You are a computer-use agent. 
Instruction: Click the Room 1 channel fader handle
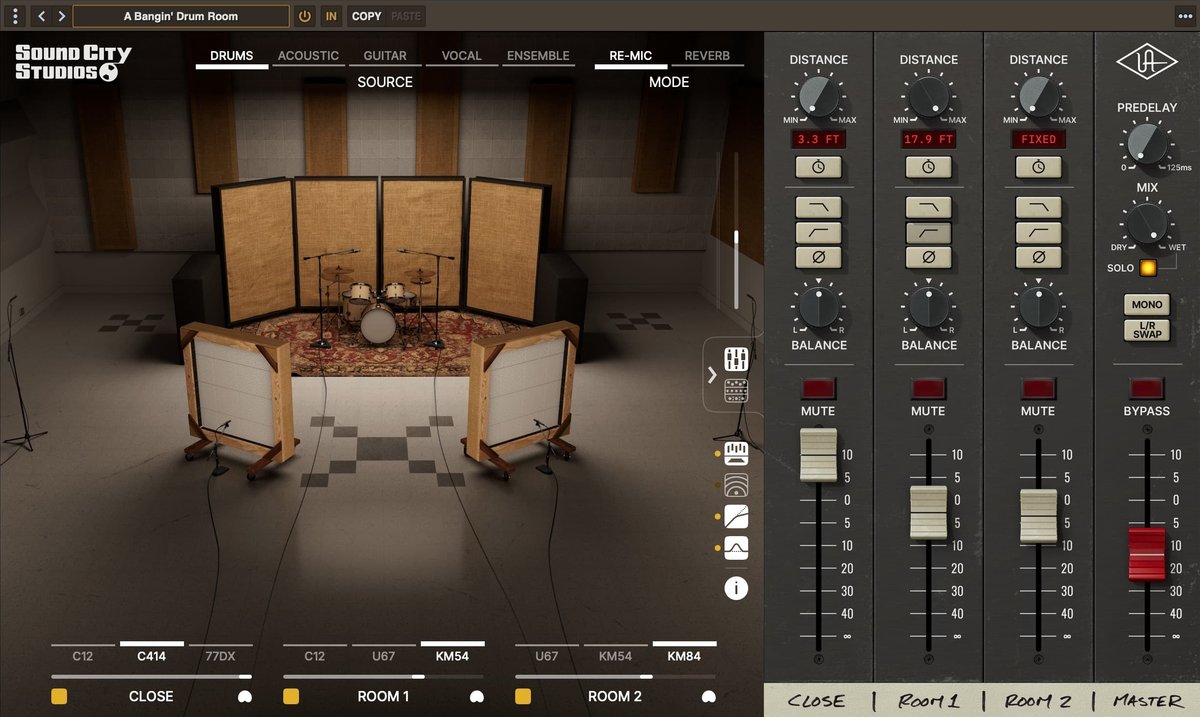tap(928, 513)
